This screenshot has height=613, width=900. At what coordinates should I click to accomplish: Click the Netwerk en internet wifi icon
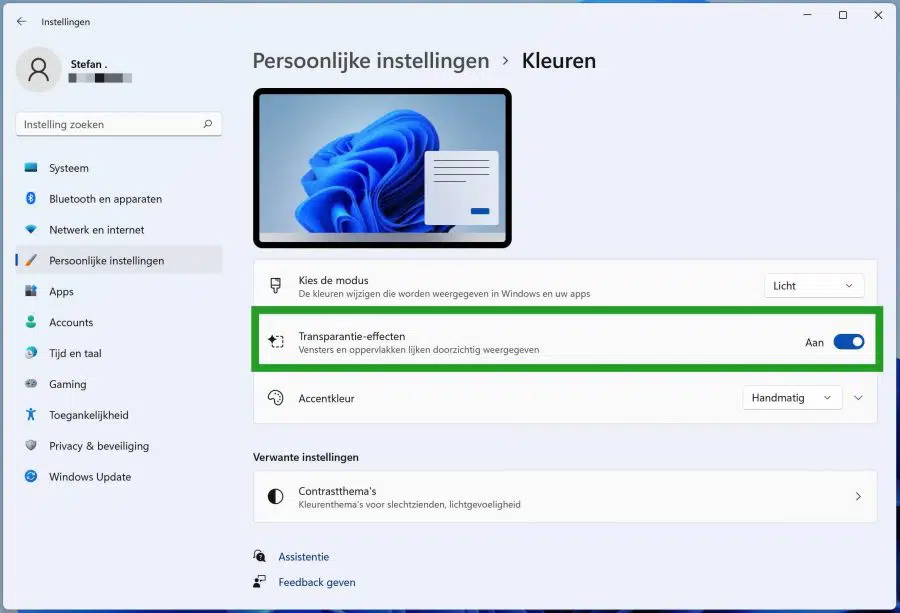(31, 230)
